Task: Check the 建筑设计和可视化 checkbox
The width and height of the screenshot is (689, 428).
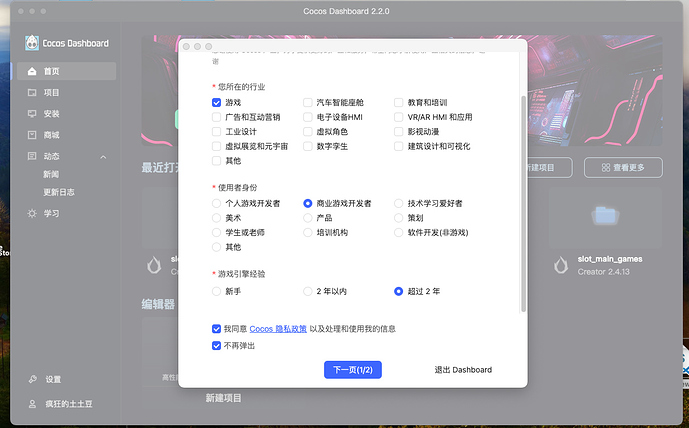Action: coord(399,146)
